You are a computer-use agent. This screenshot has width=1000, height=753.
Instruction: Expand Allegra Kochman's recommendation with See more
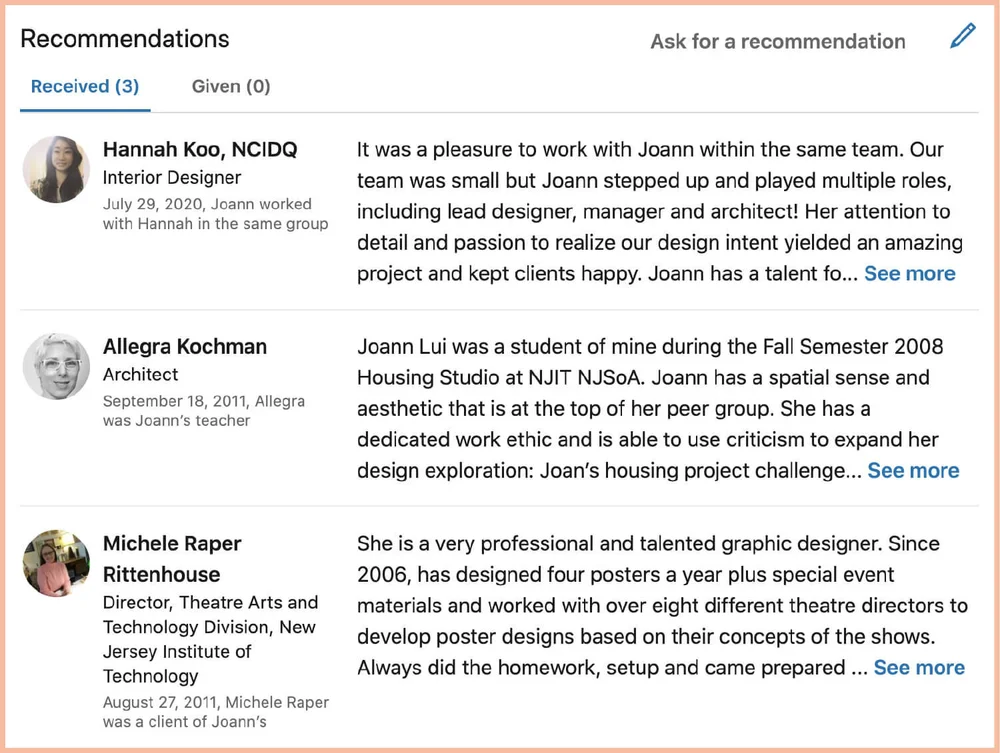click(x=913, y=471)
